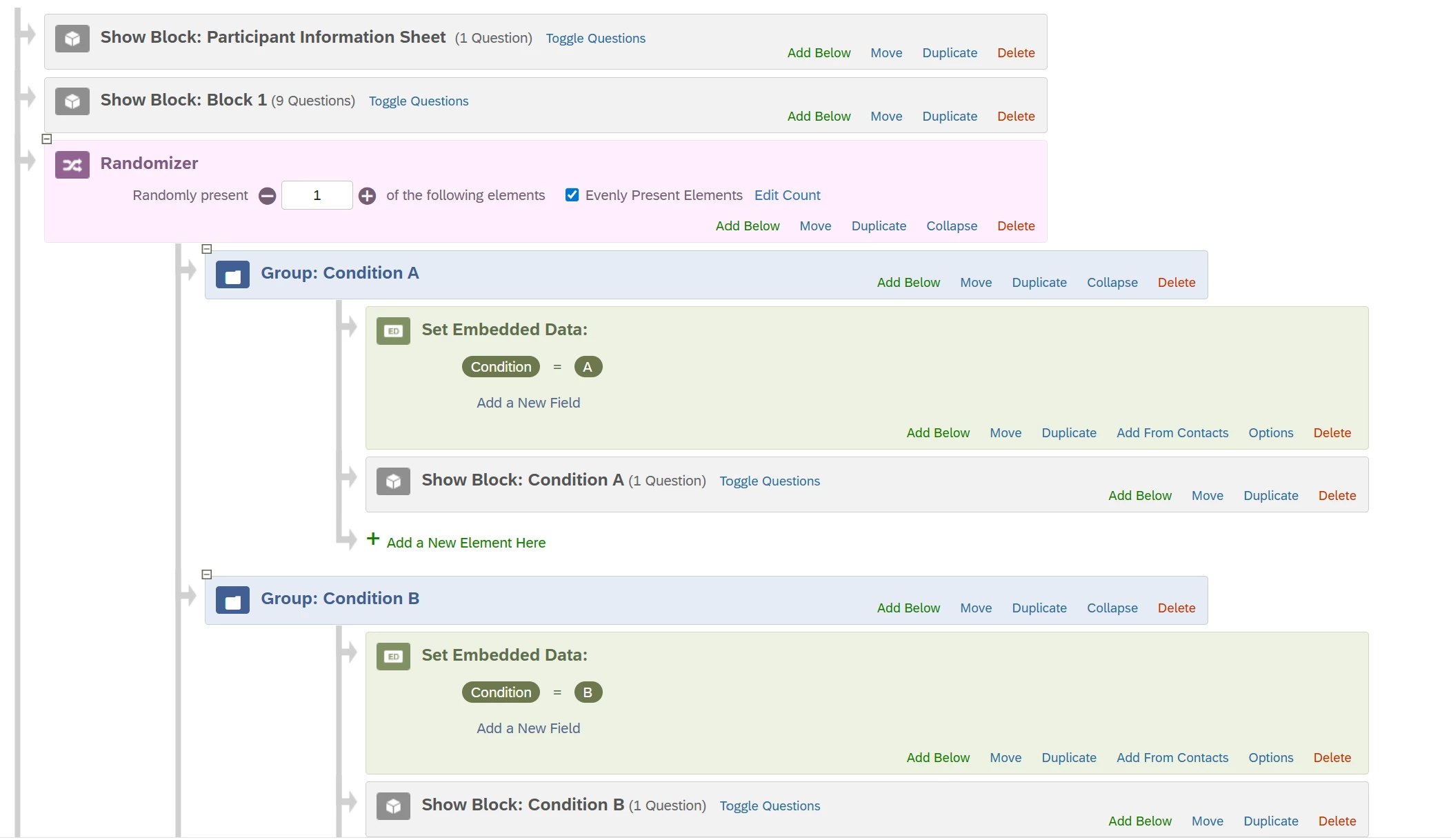Screen dimensions: 1451x840
Task: Open Options for Condition B embedded data
Action: click(1270, 758)
